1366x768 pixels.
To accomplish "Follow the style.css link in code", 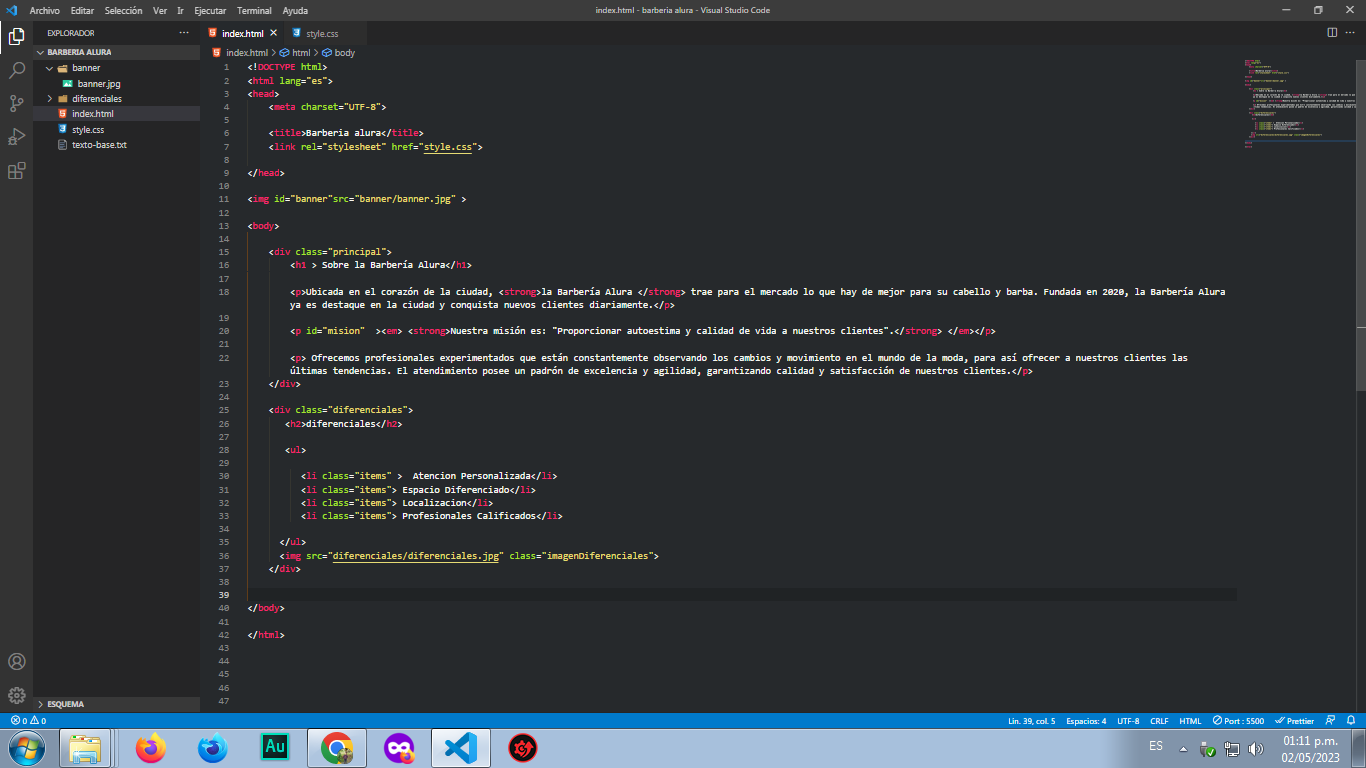I will (448, 146).
